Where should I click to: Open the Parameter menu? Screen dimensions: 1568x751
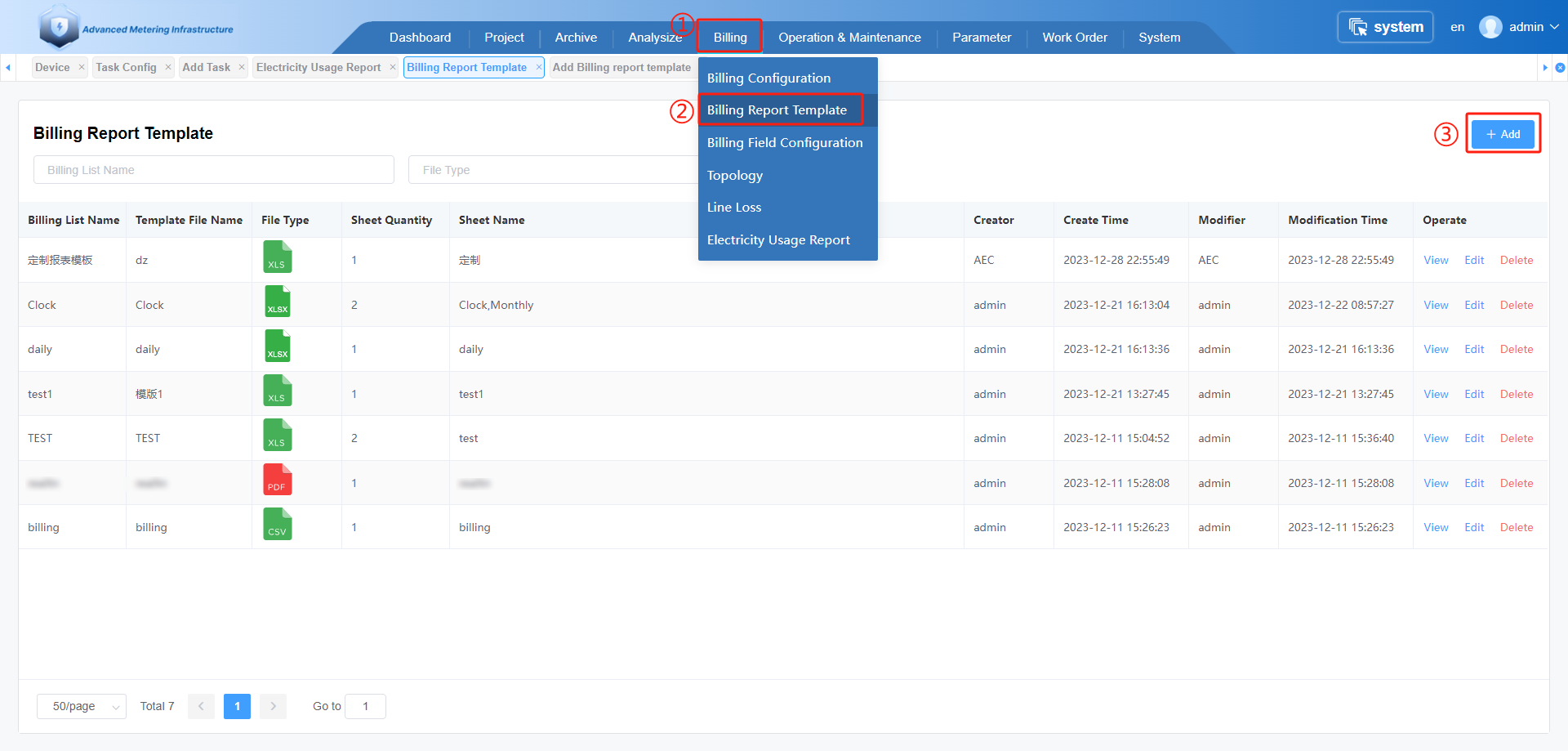tap(982, 38)
